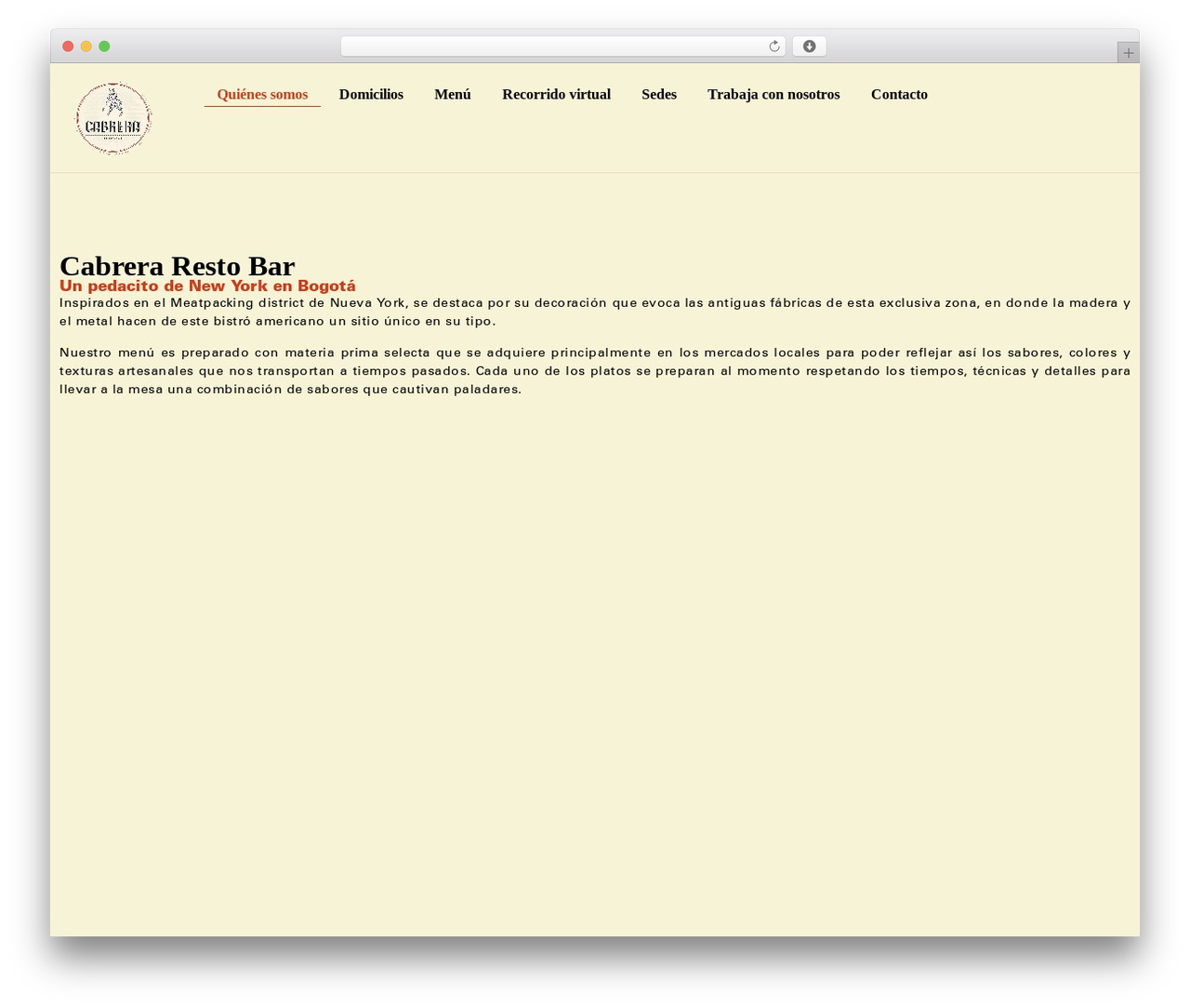The image size is (1190, 1008).
Task: Open the browser downloads button
Action: 809,46
